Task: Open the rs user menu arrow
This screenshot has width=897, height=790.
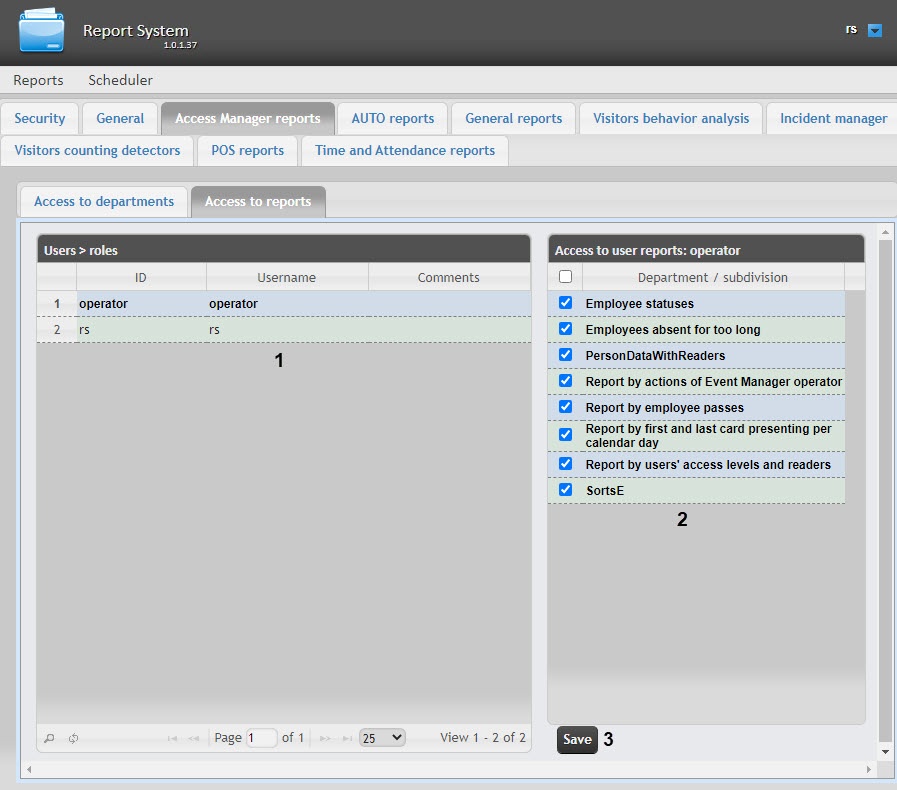Action: tap(875, 31)
